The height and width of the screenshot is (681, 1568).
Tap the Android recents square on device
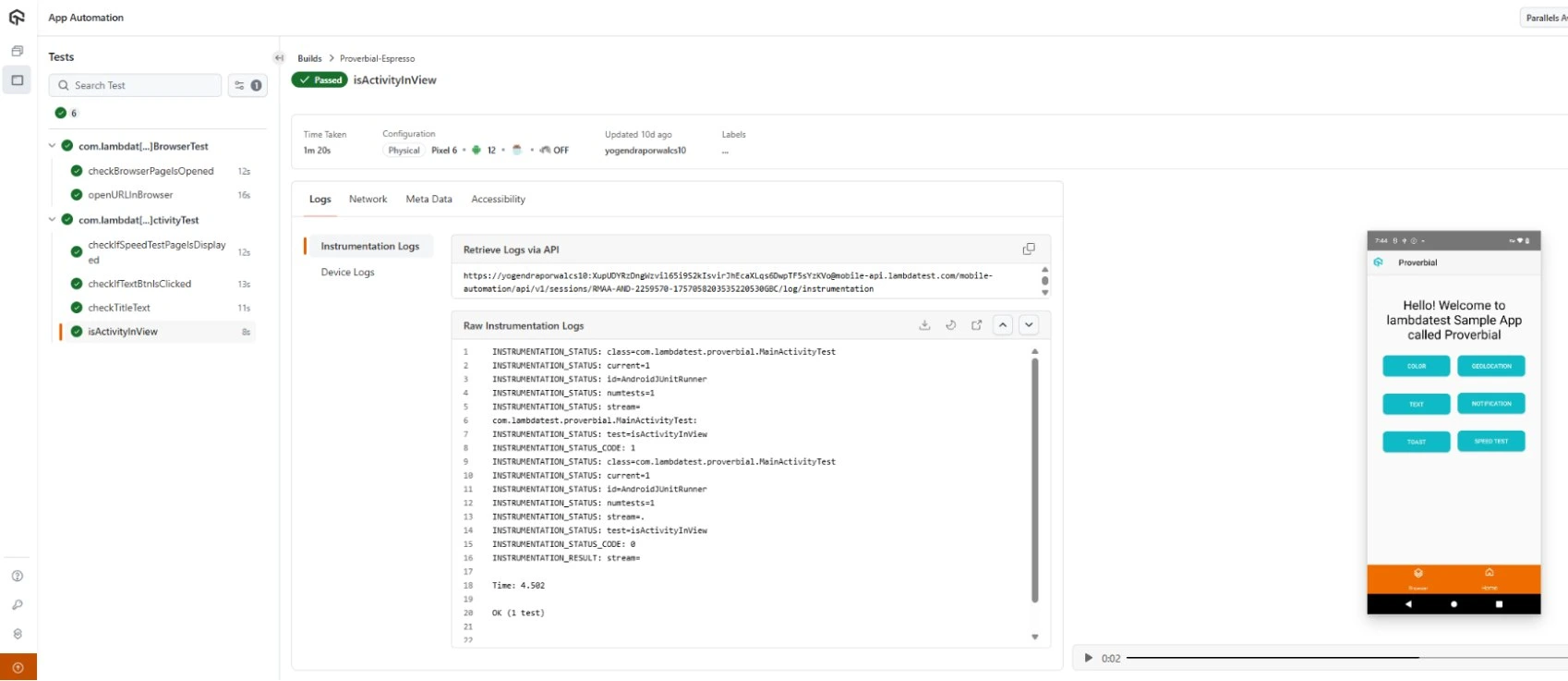1499,604
